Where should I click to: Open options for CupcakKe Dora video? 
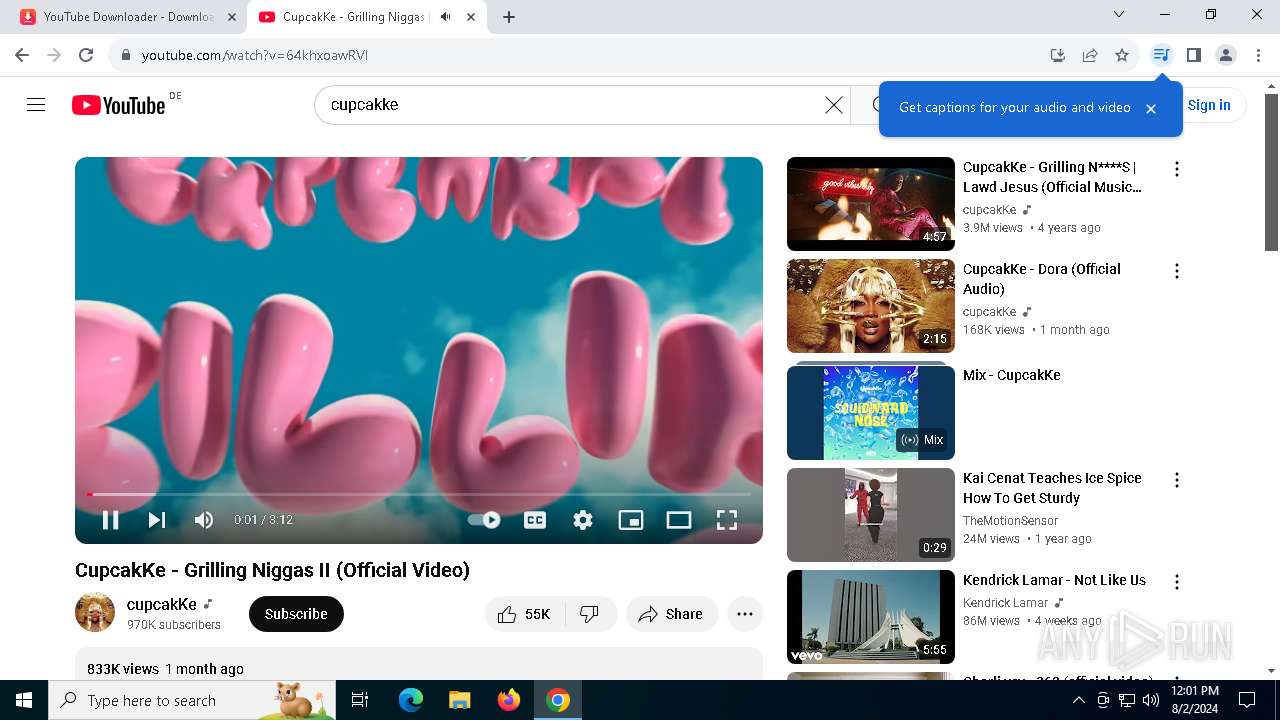click(1177, 271)
